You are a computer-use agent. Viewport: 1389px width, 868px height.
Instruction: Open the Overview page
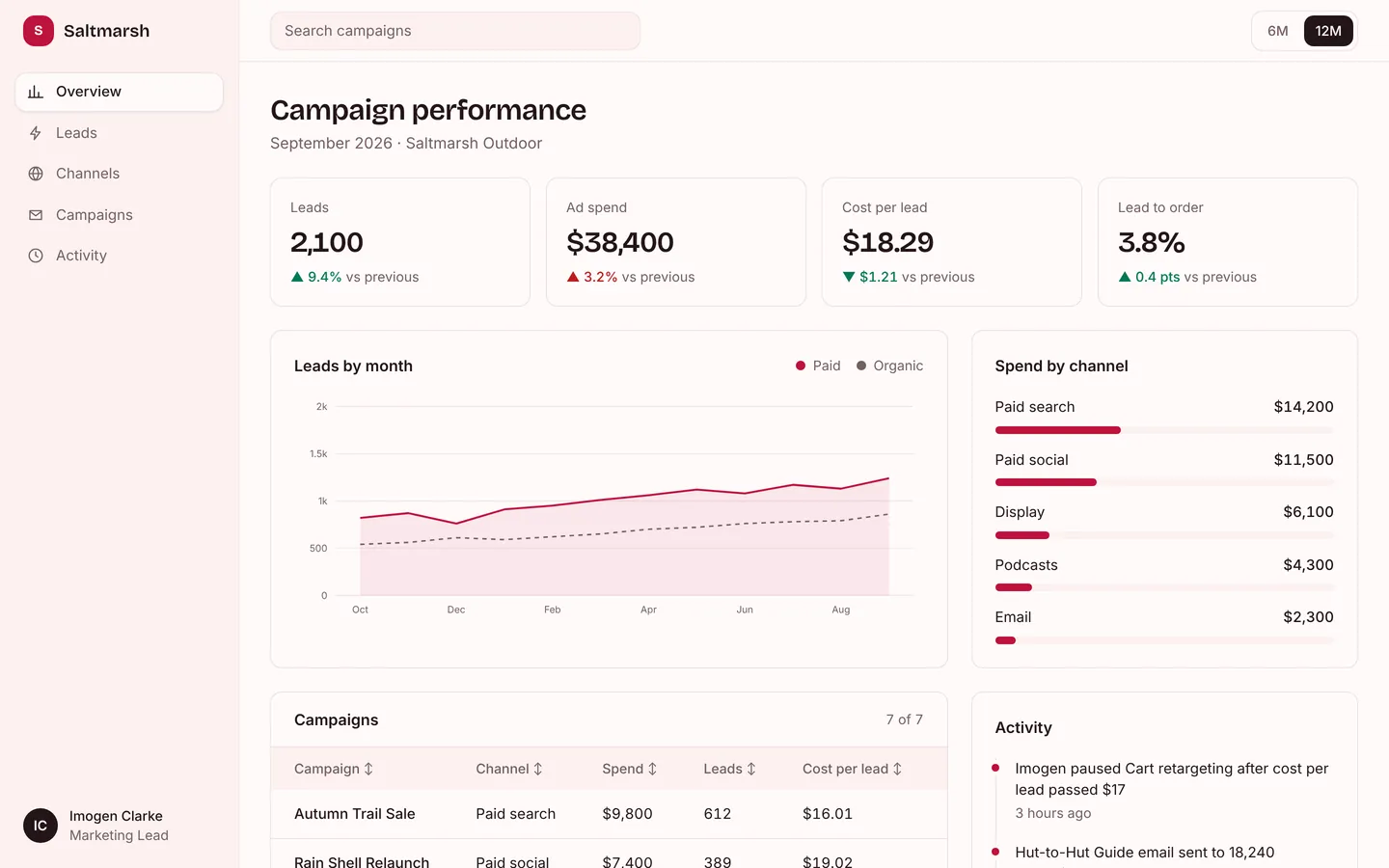120,92
